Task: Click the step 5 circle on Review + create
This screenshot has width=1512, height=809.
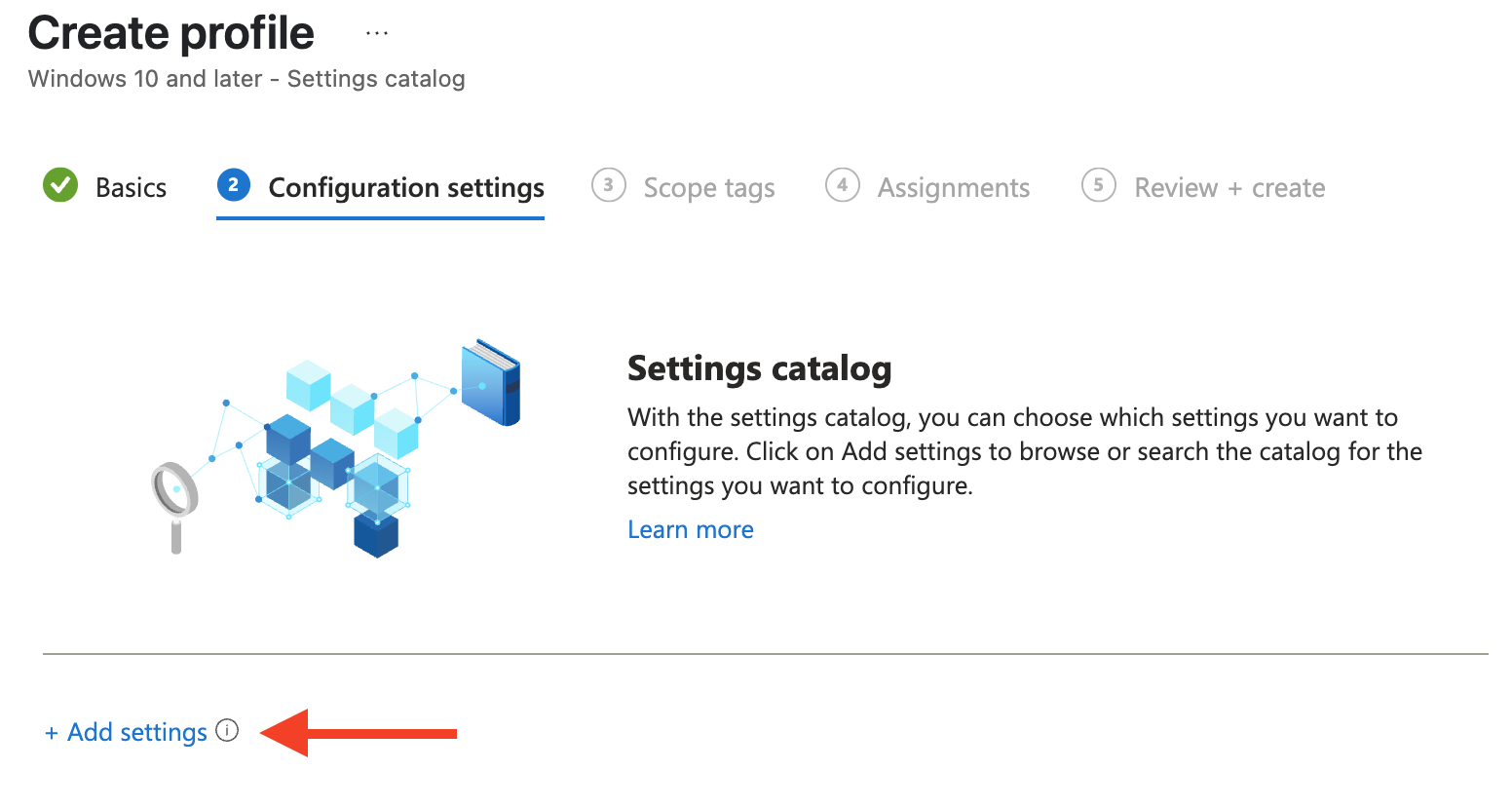Action: click(1098, 185)
